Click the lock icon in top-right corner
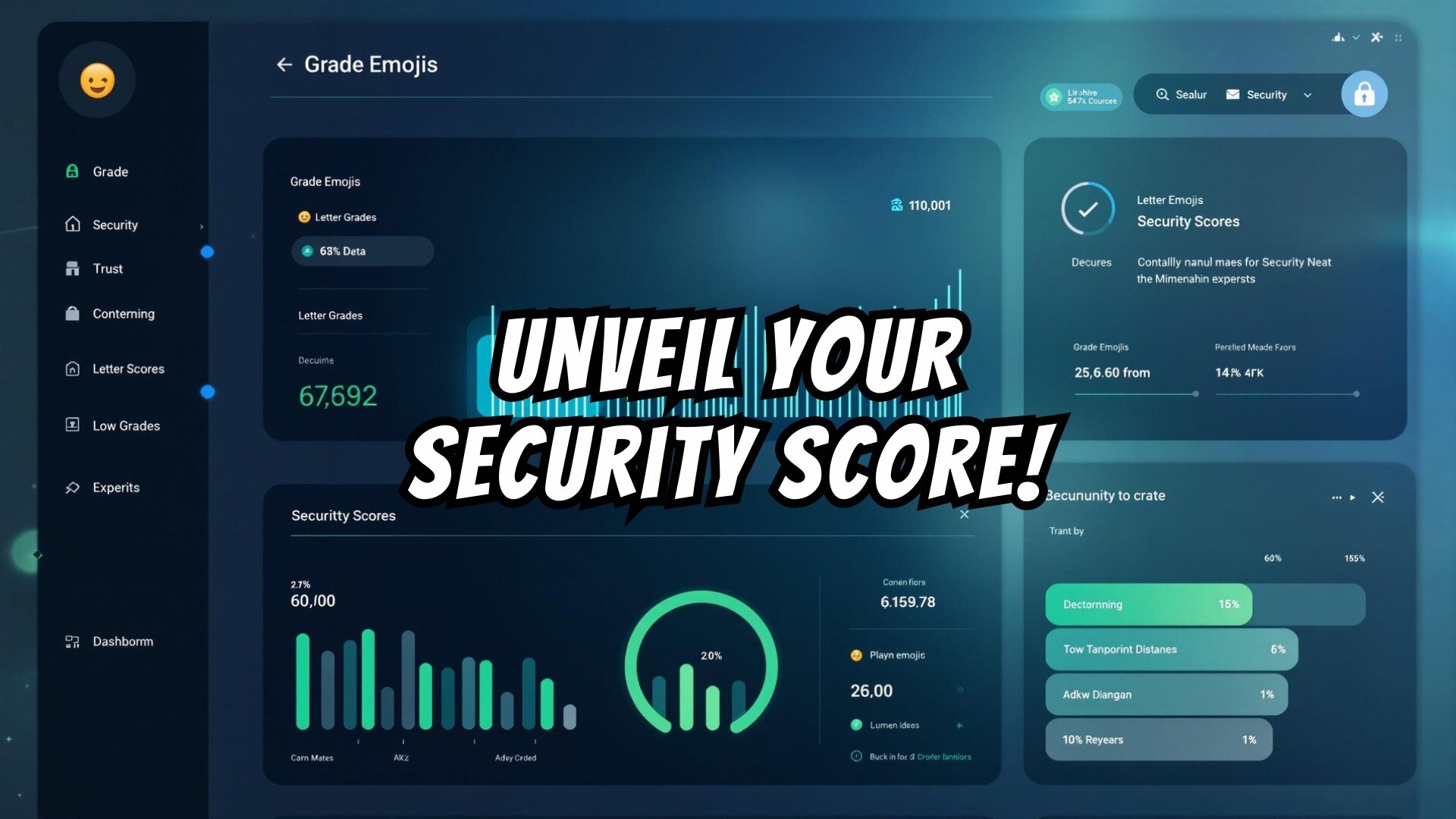 pyautogui.click(x=1363, y=94)
